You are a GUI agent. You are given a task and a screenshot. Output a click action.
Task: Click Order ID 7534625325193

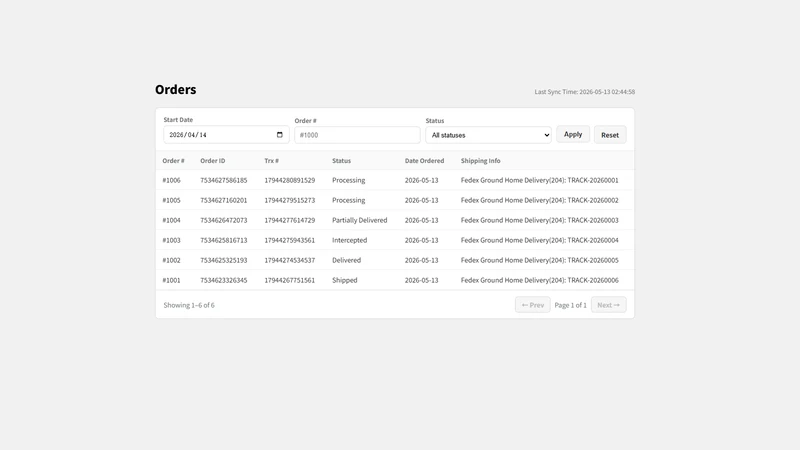point(223,260)
